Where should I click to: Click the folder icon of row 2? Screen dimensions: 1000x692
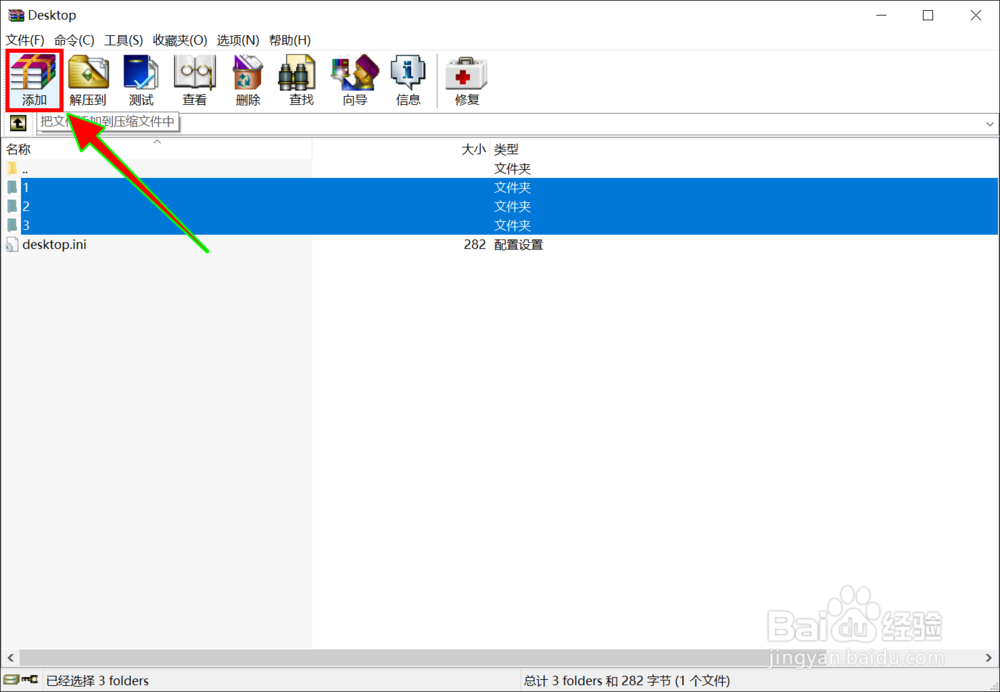click(12, 206)
